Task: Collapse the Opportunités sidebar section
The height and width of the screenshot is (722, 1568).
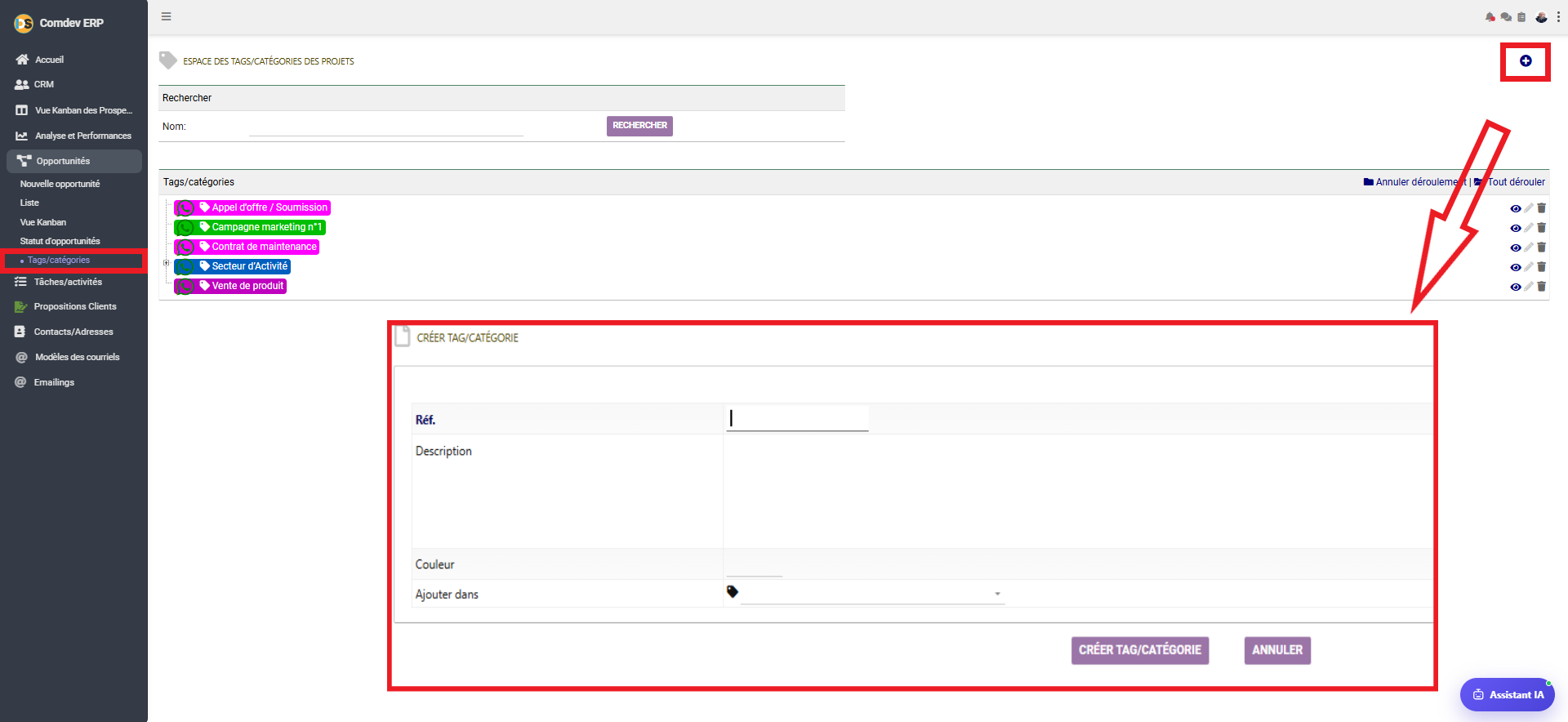Action: coord(74,161)
